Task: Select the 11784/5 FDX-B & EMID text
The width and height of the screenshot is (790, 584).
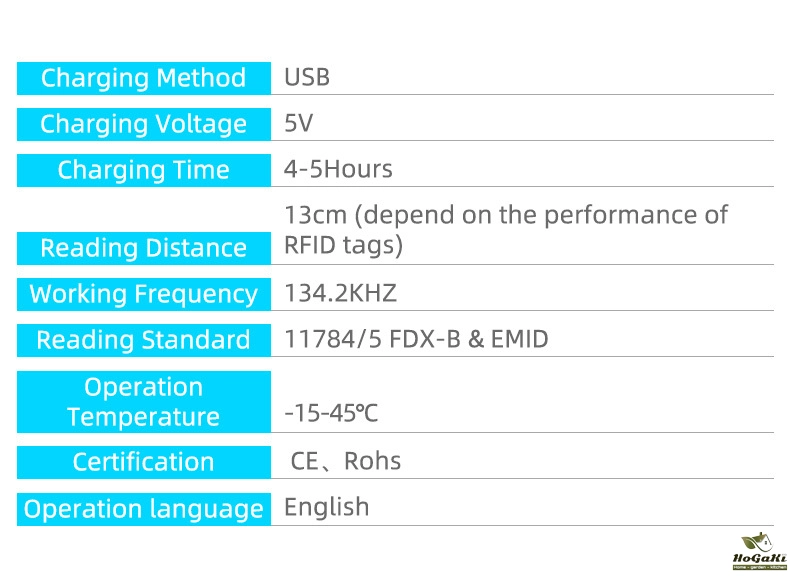Action: click(416, 339)
